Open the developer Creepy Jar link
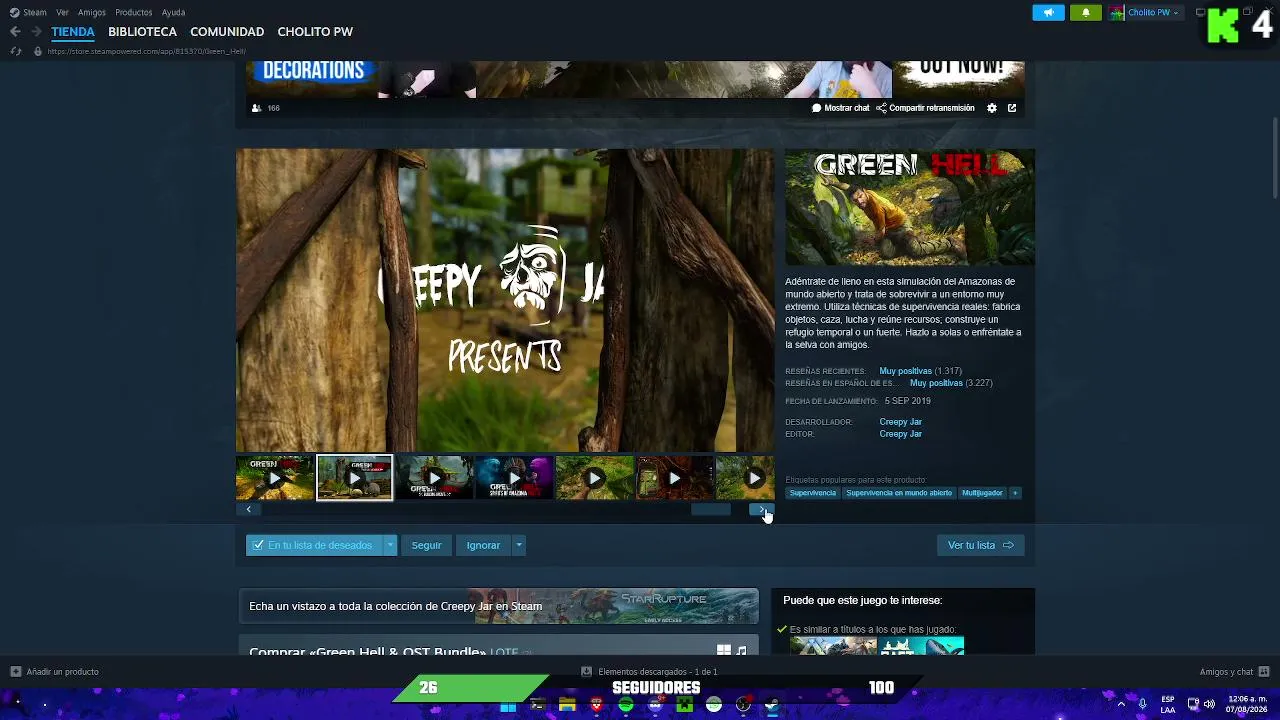 (x=900, y=422)
